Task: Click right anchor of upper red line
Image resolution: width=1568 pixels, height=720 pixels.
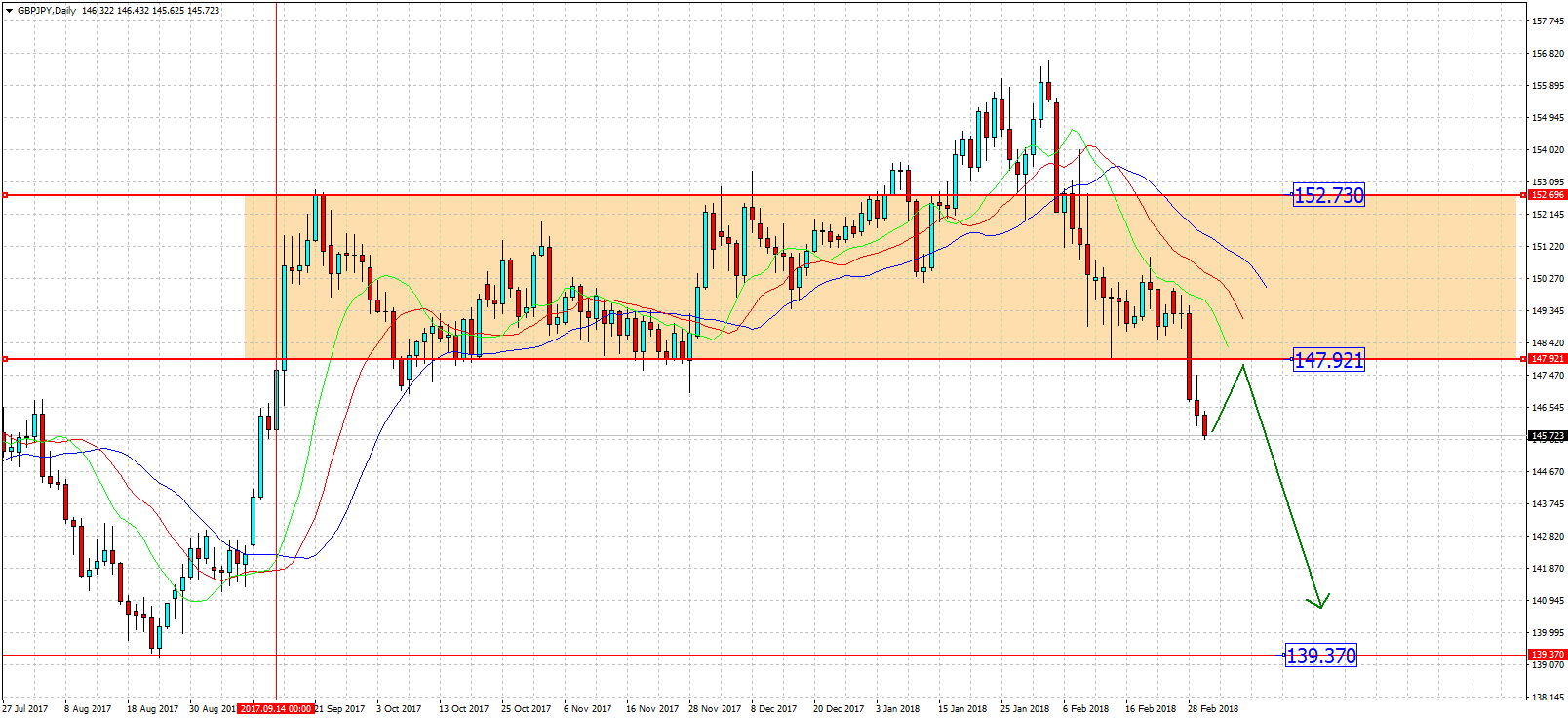Action: tap(1524, 195)
